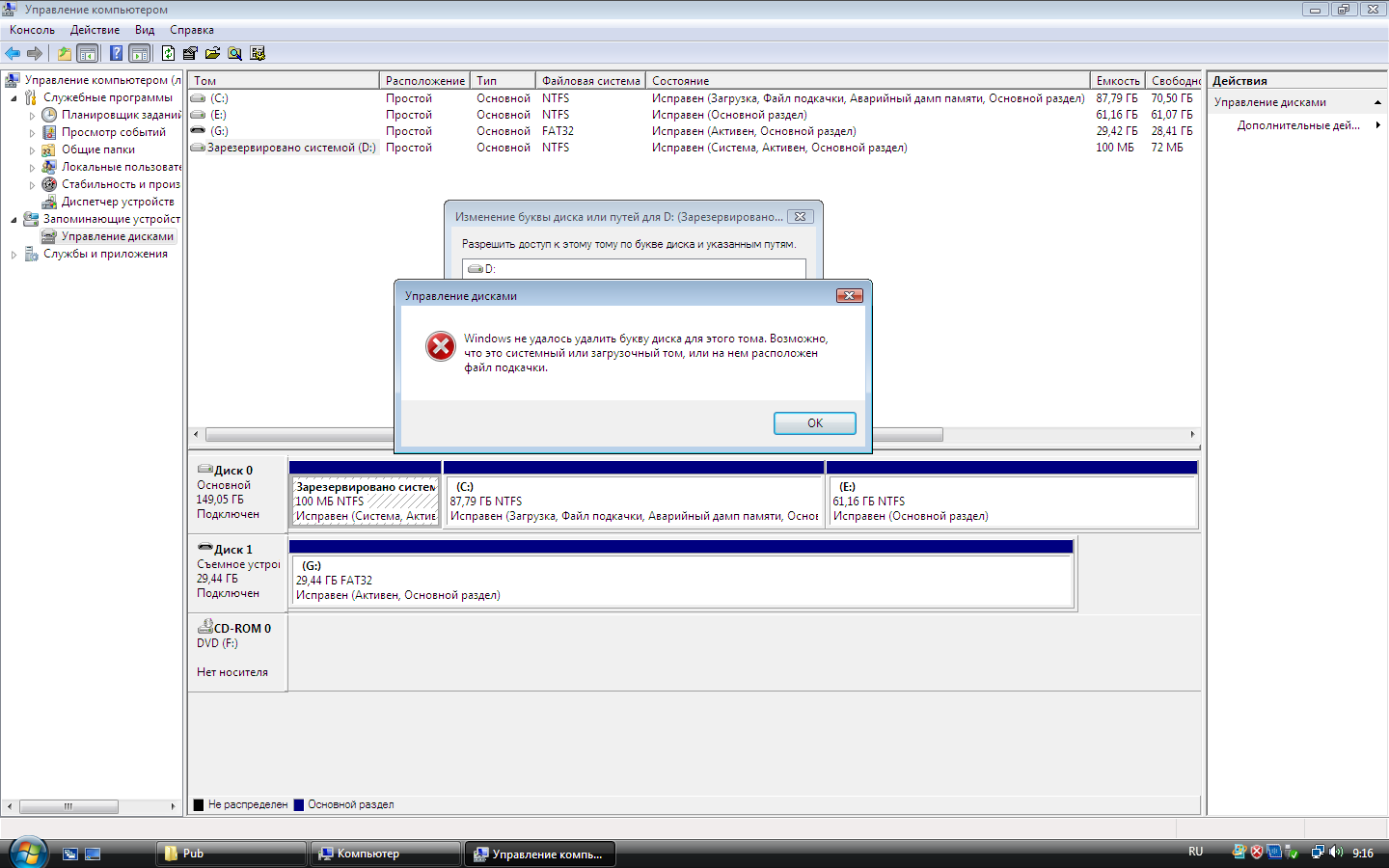Click the Shared Folders icon in tree
Image resolution: width=1389 pixels, height=868 pixels.
click(49, 149)
